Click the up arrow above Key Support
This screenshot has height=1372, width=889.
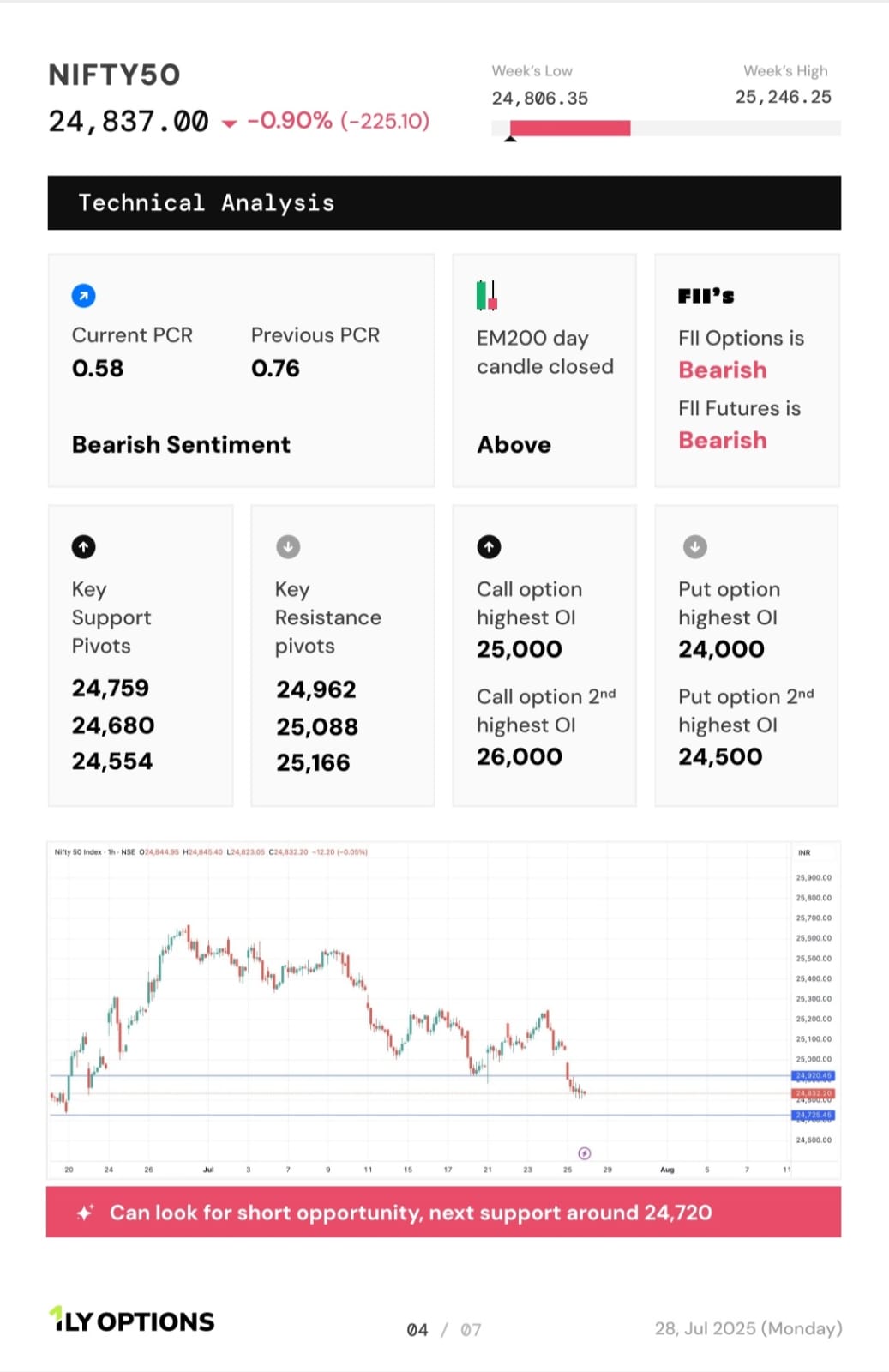point(83,546)
